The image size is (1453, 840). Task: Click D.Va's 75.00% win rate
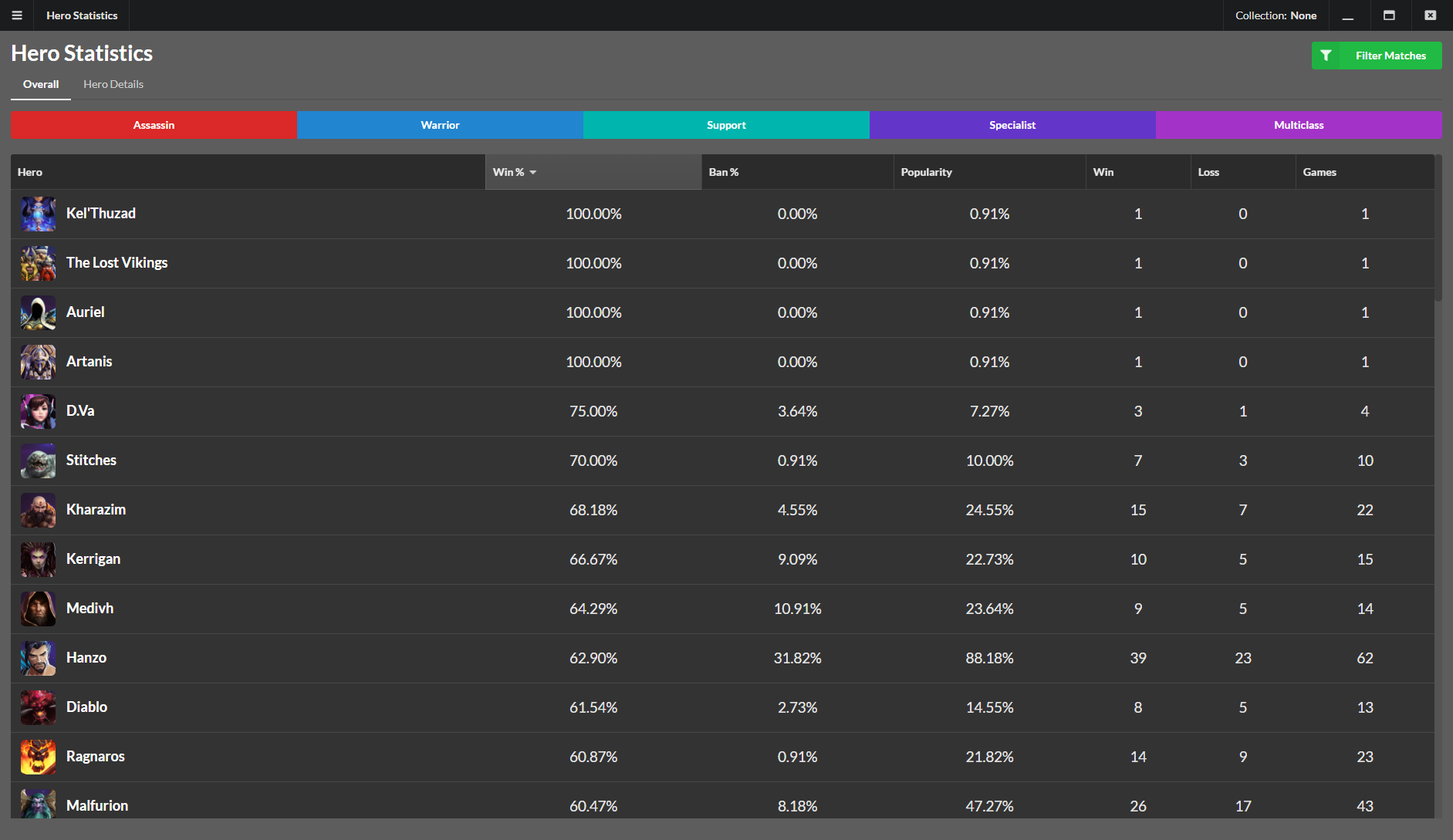point(593,411)
